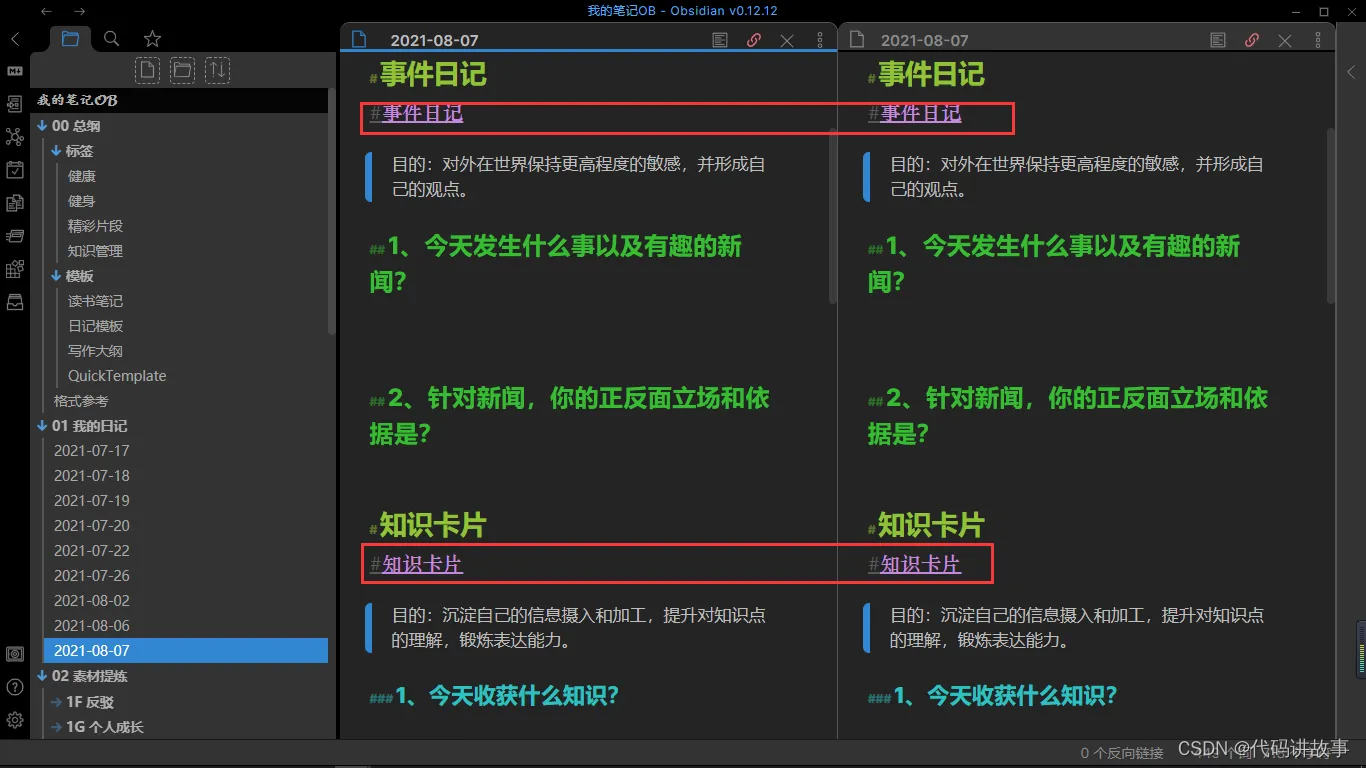1366x768 pixels.
Task: Collapse the left sidebar with the chevron
Action: tap(15, 39)
